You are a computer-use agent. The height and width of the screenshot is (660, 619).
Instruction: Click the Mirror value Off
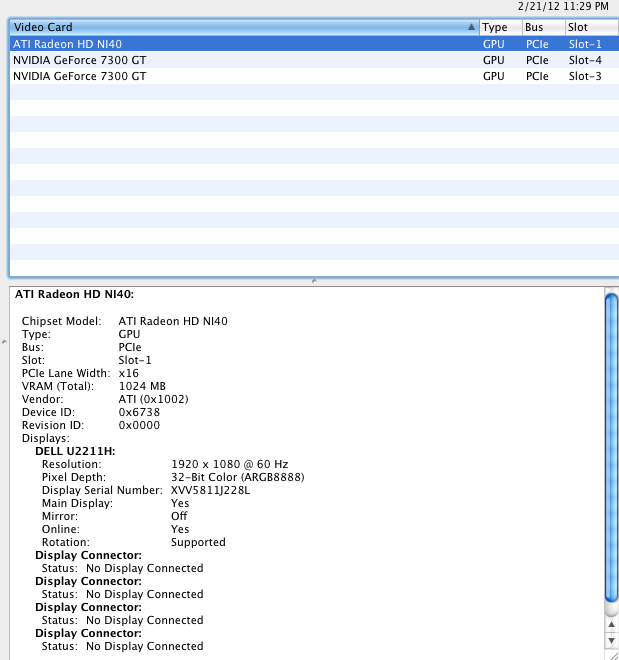pyautogui.click(x=179, y=516)
